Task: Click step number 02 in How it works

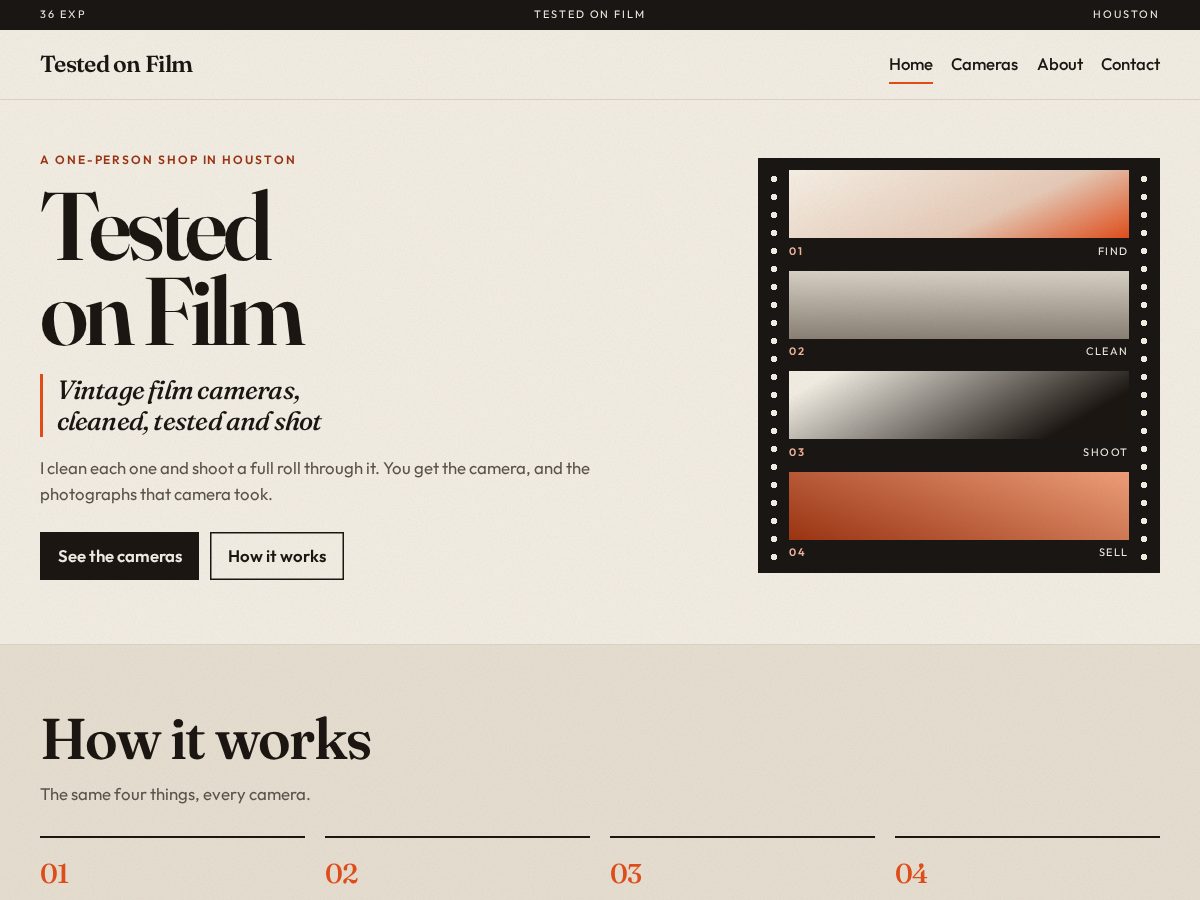Action: (341, 874)
